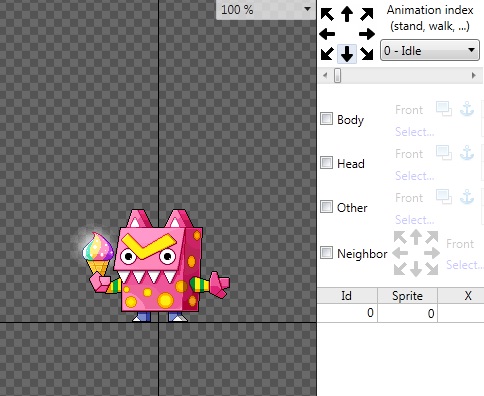The width and height of the screenshot is (484, 396).
Task: Select the right direction arrow
Action: tap(367, 34)
